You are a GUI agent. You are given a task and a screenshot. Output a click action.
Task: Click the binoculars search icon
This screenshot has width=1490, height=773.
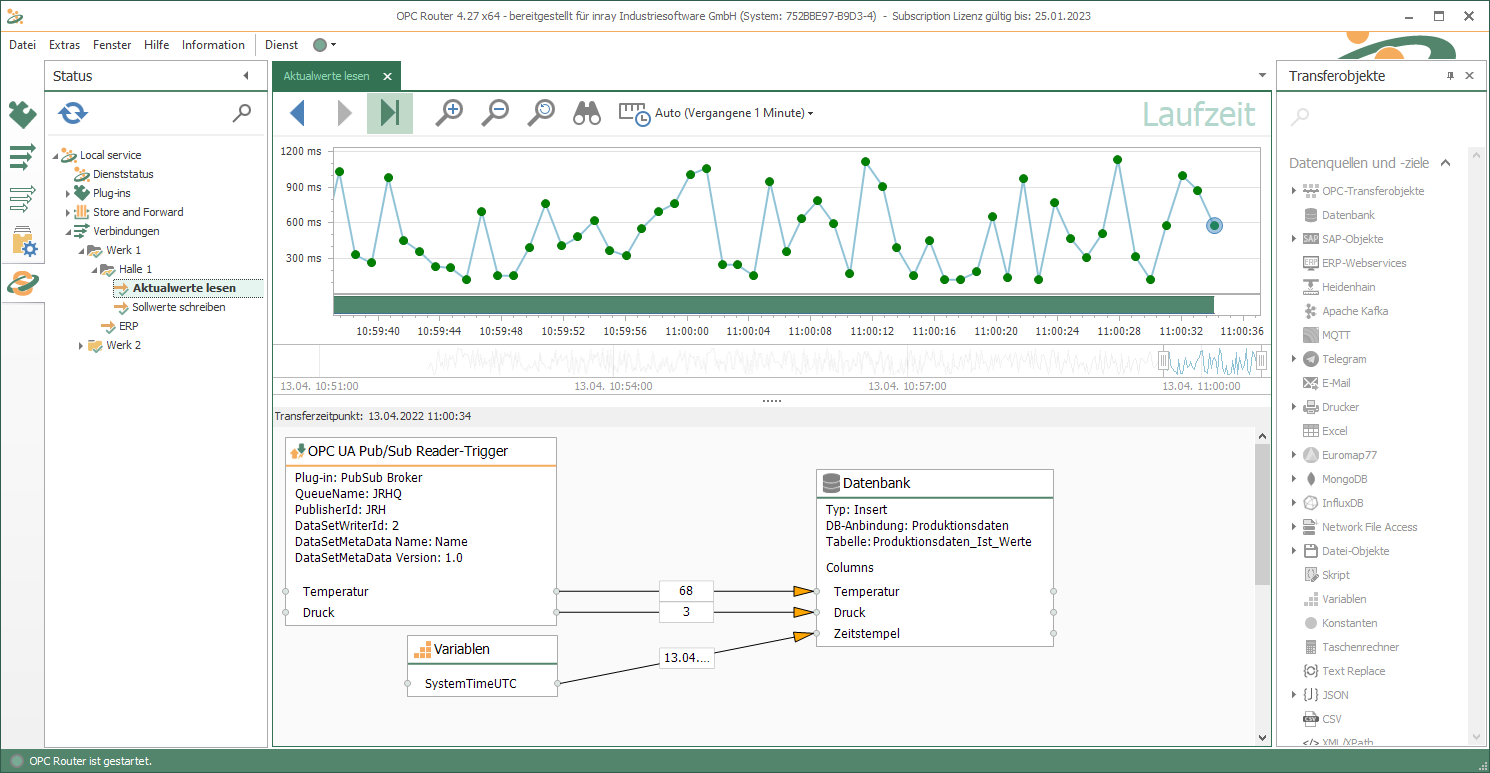click(586, 113)
